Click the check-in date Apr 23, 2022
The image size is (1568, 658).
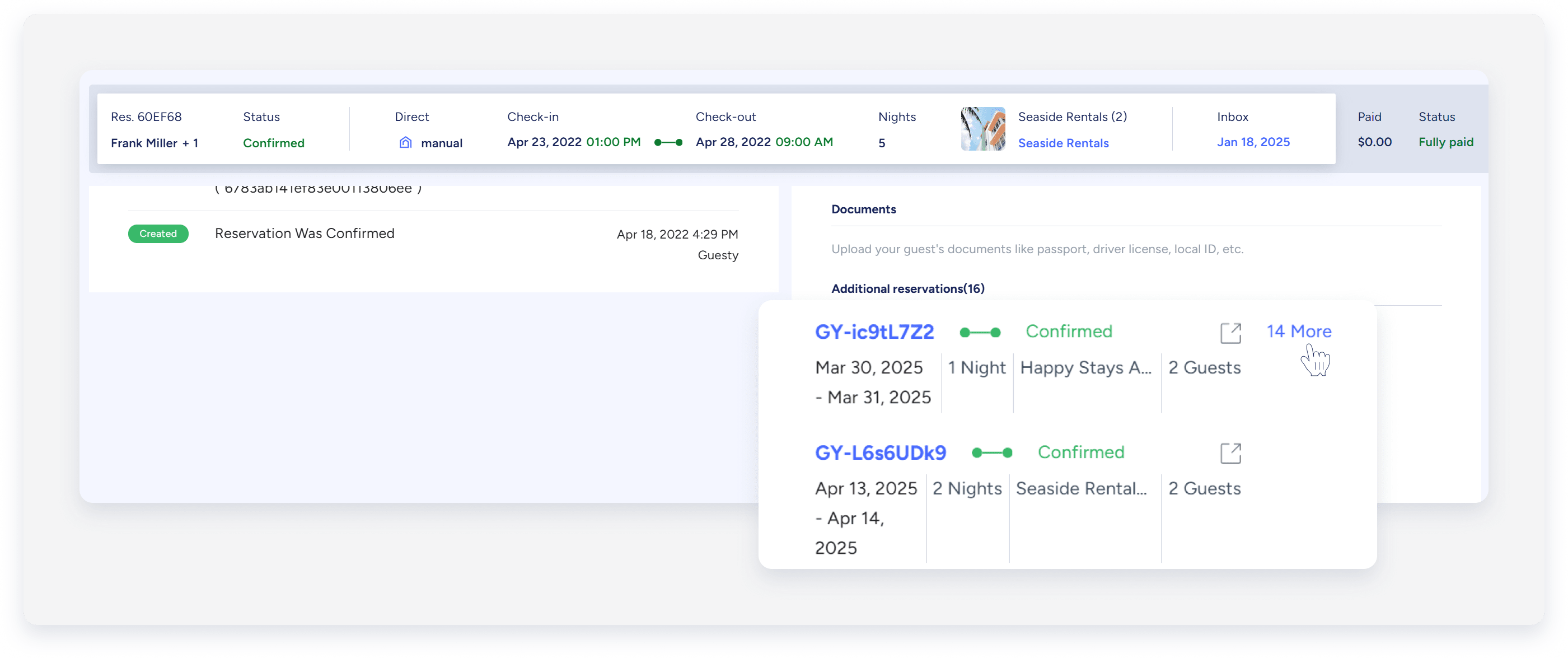tap(544, 142)
